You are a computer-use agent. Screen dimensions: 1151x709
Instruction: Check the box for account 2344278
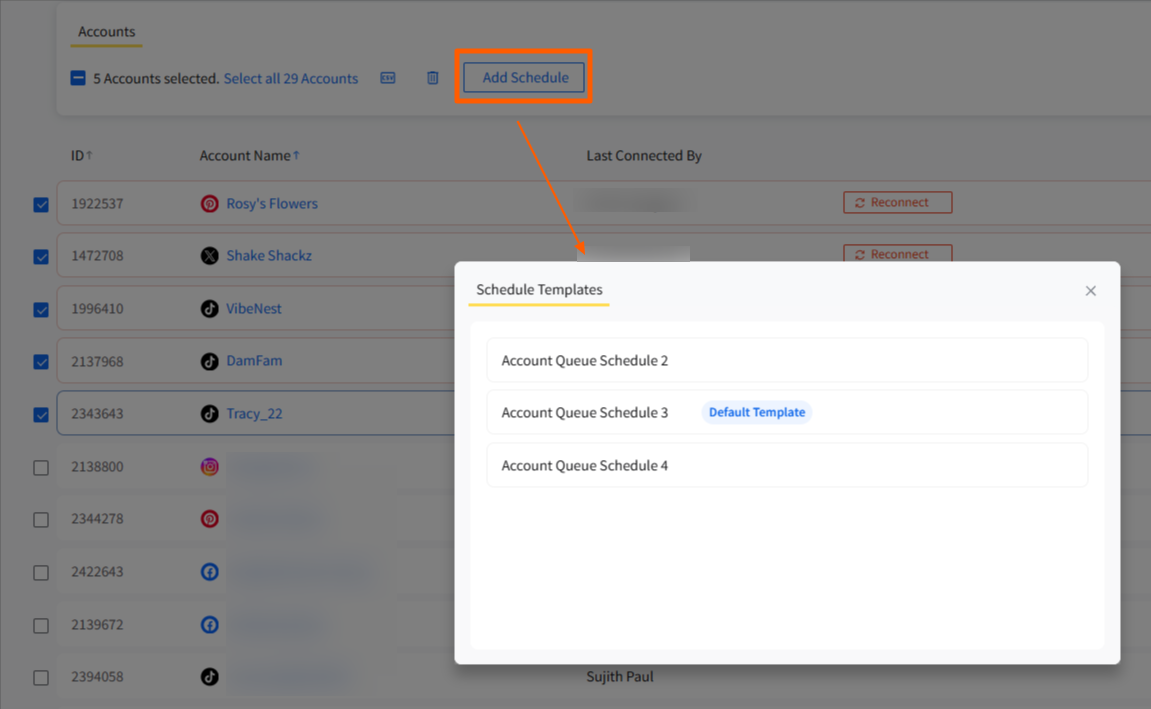point(41,520)
